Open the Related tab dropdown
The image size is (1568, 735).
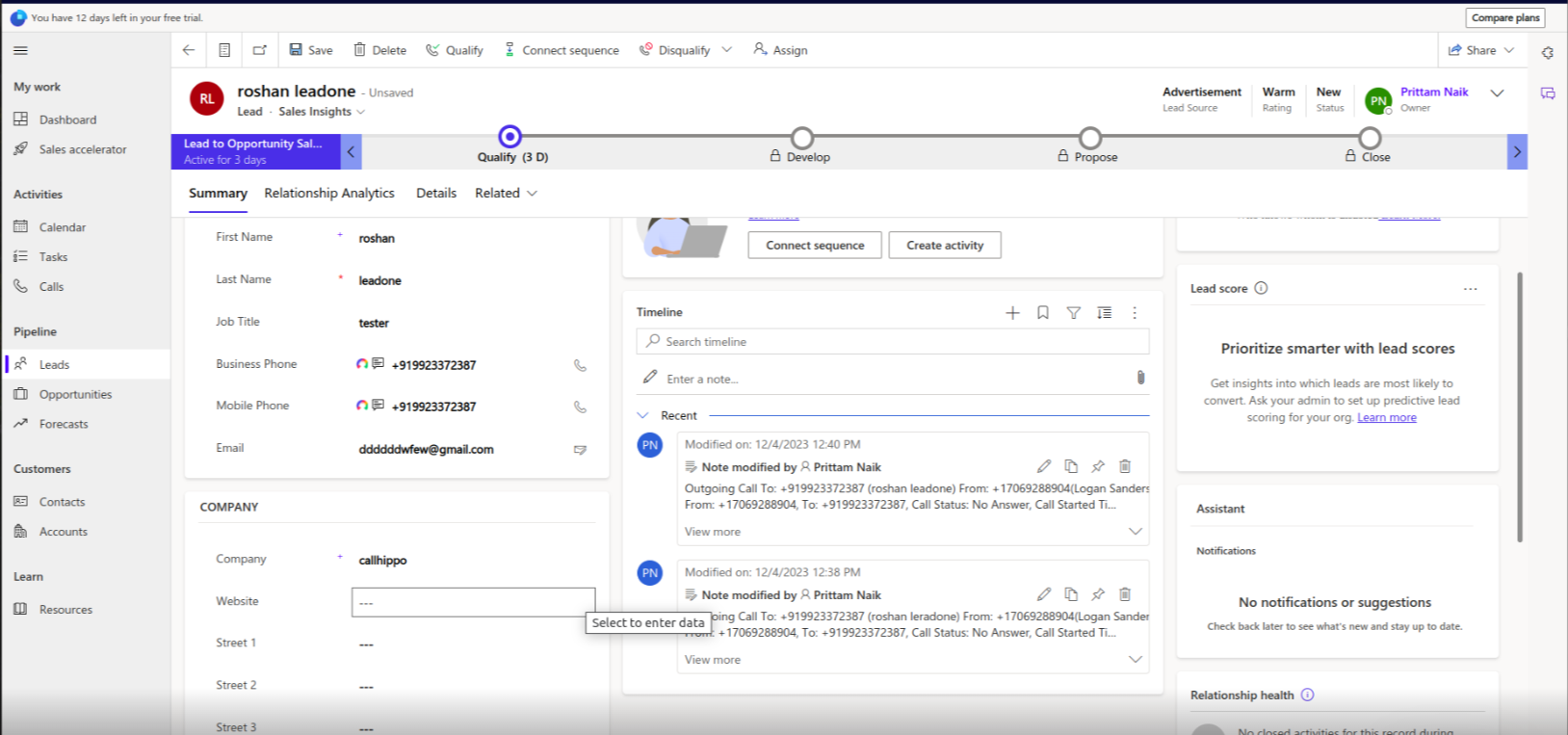(506, 193)
